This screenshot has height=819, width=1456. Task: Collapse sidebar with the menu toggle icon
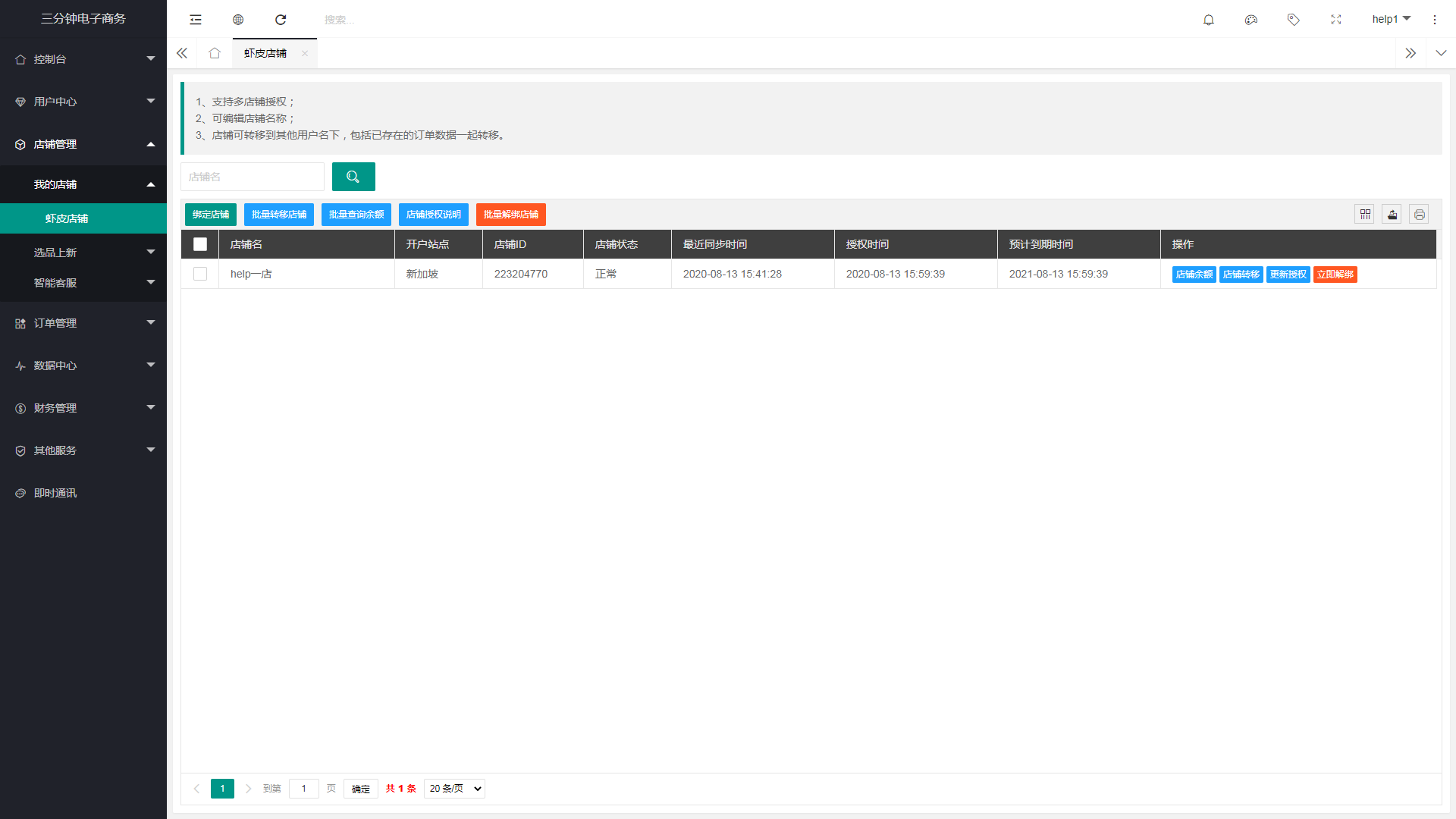coord(196,20)
